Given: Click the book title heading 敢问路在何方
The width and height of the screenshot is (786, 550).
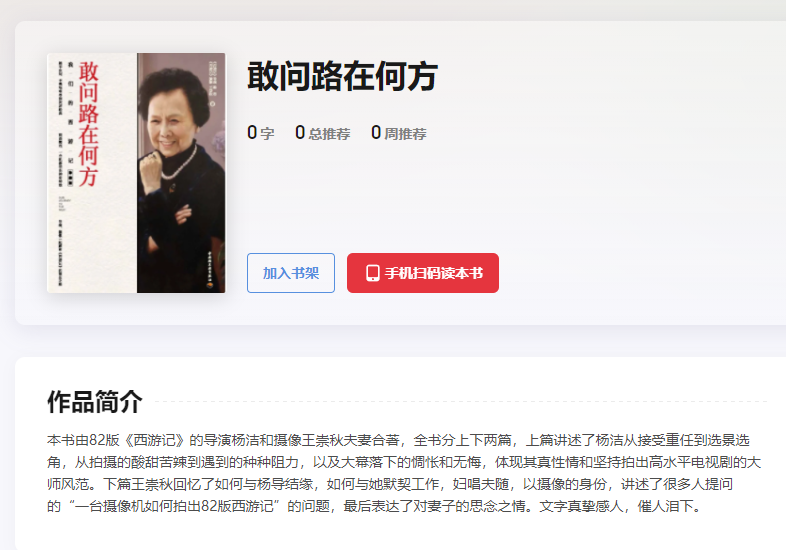Looking at the screenshot, I should (342, 76).
